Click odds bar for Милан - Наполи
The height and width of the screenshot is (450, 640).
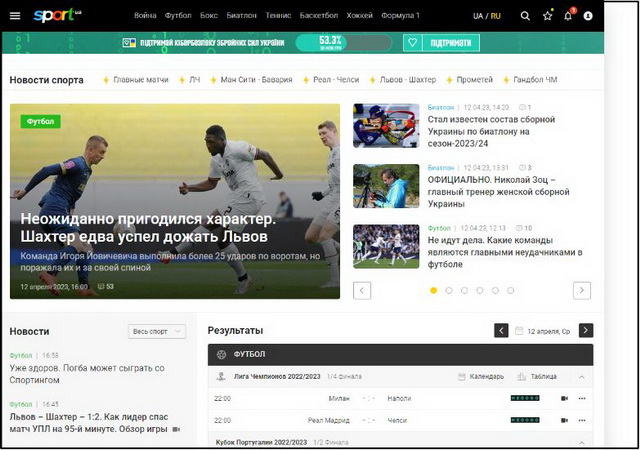click(525, 398)
